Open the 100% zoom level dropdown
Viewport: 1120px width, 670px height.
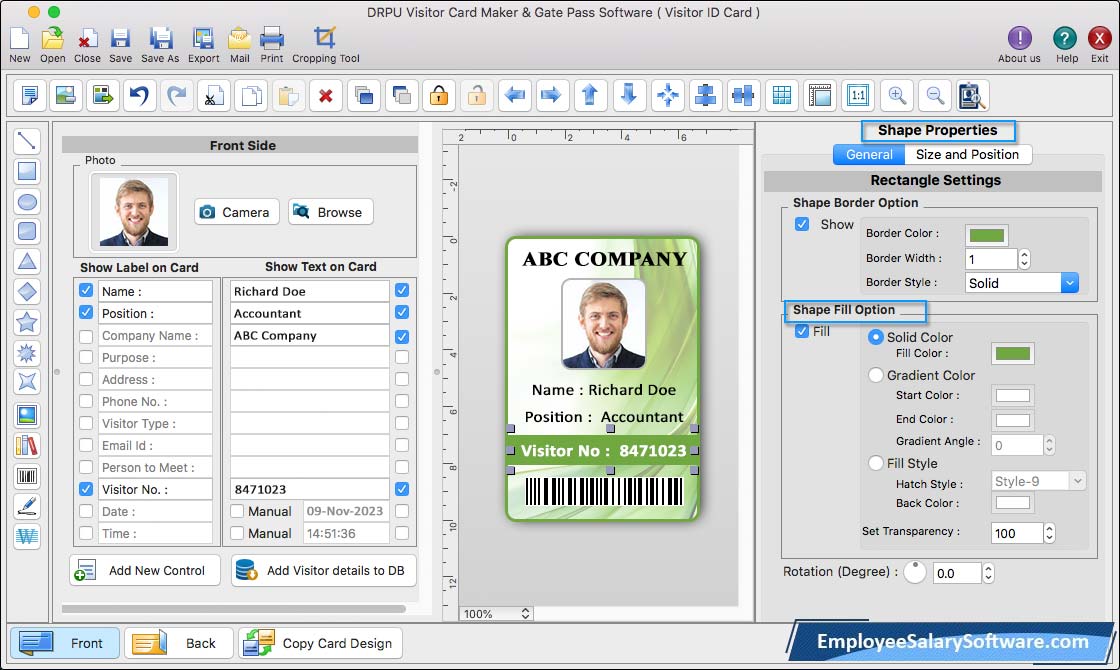click(x=496, y=614)
